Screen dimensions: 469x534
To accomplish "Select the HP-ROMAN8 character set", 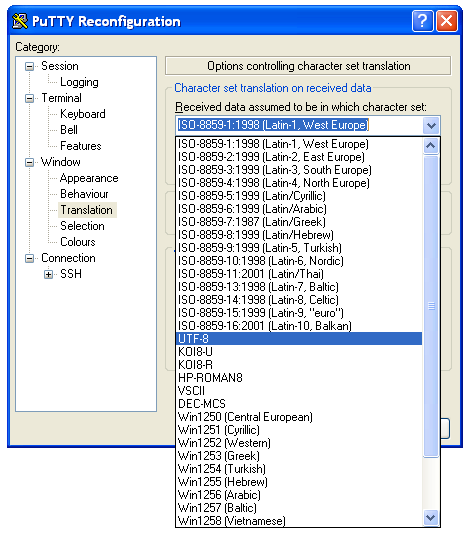I will coord(299,378).
